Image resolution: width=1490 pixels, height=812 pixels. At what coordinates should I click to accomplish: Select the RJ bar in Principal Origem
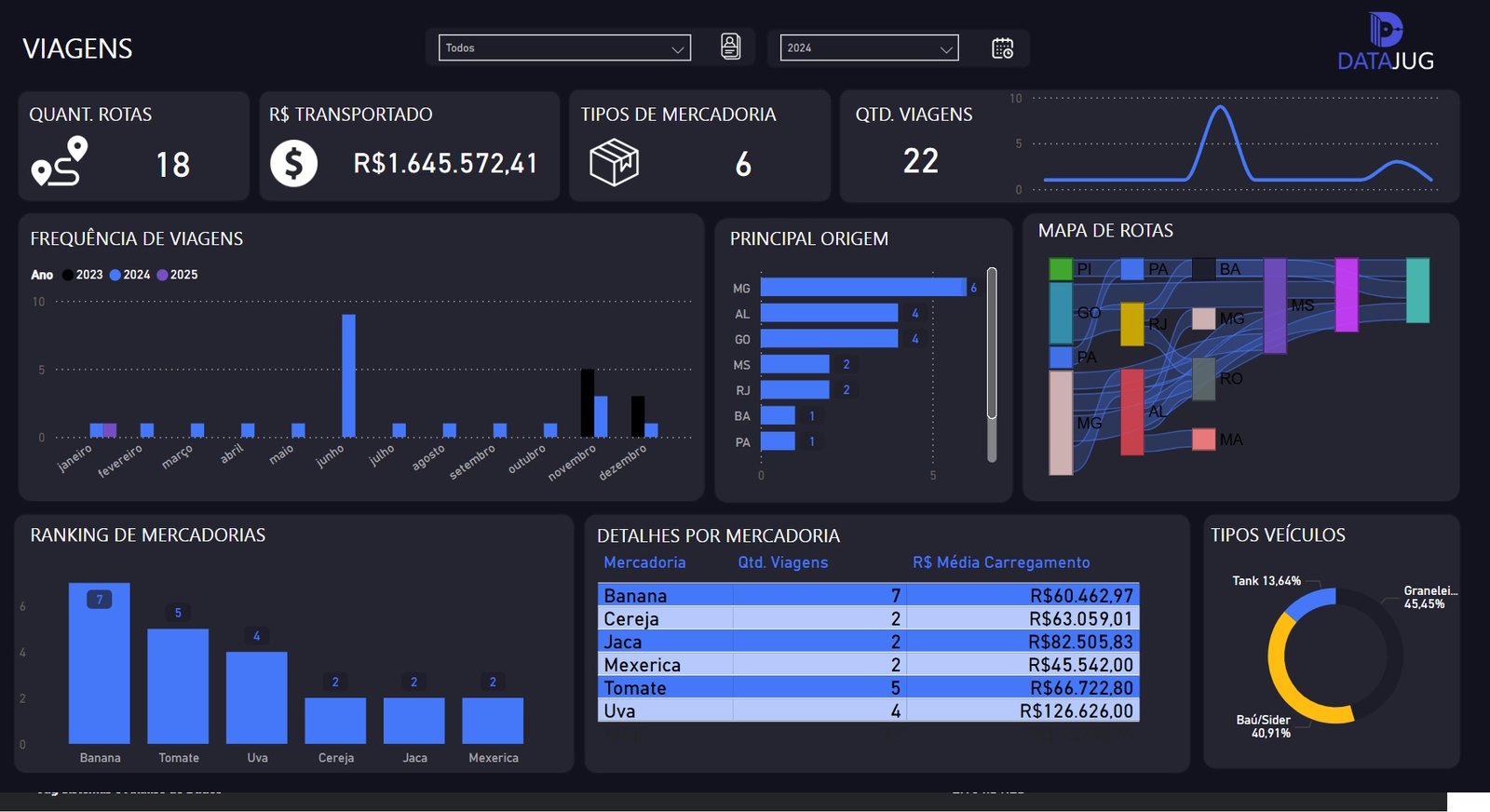tap(794, 389)
